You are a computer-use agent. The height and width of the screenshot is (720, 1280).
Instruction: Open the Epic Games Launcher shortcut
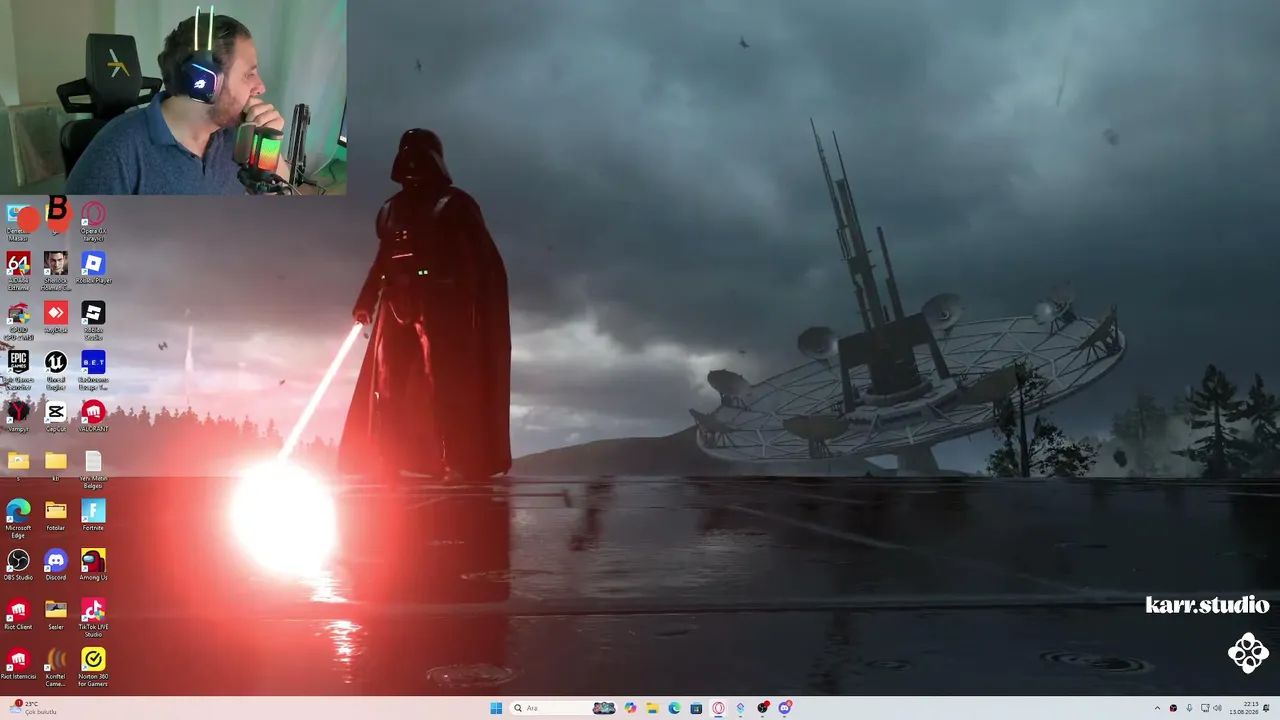tap(18, 369)
